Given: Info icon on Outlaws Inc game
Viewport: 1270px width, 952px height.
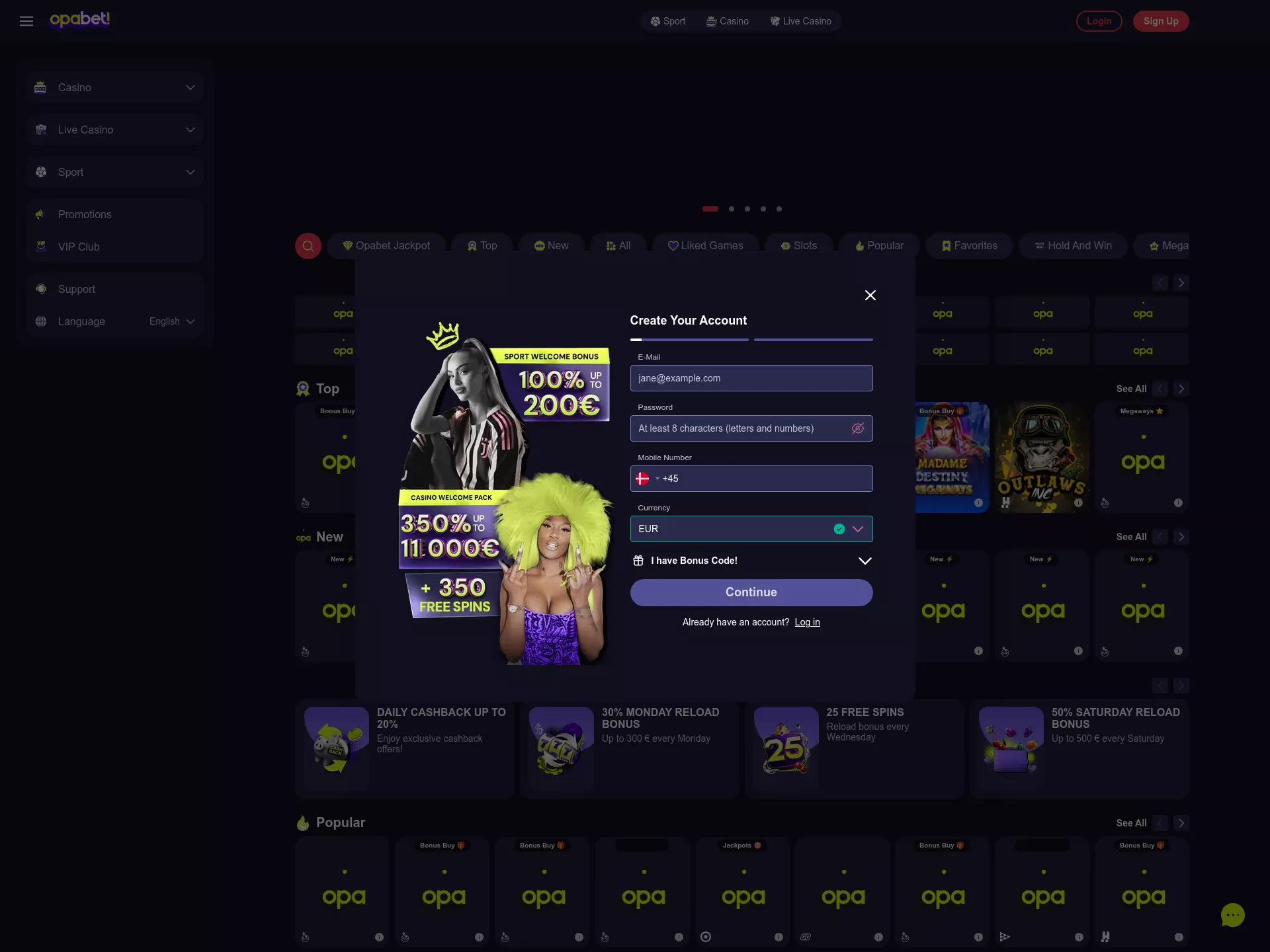Looking at the screenshot, I should tap(1078, 502).
